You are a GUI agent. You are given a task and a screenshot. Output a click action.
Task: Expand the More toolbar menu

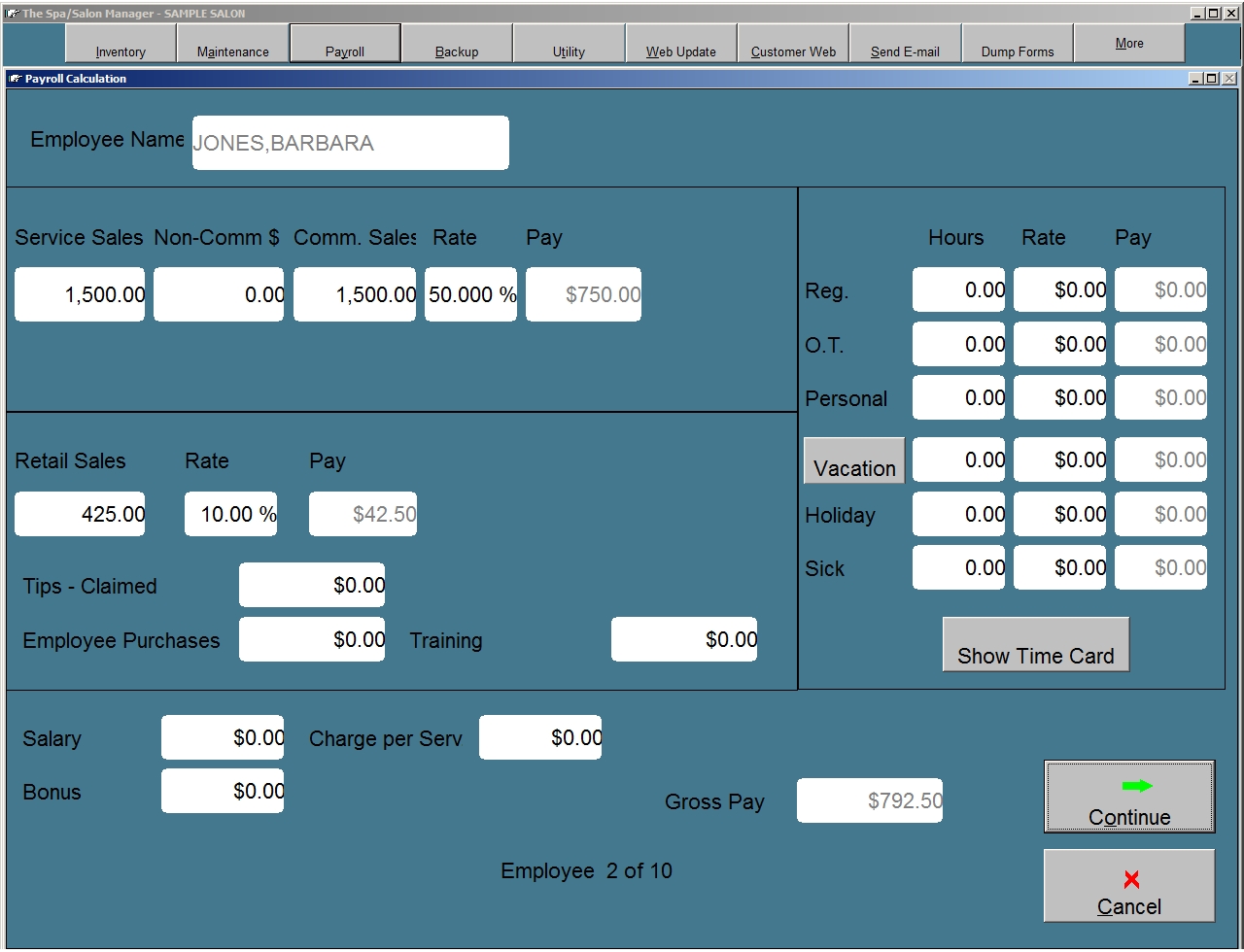click(1129, 44)
